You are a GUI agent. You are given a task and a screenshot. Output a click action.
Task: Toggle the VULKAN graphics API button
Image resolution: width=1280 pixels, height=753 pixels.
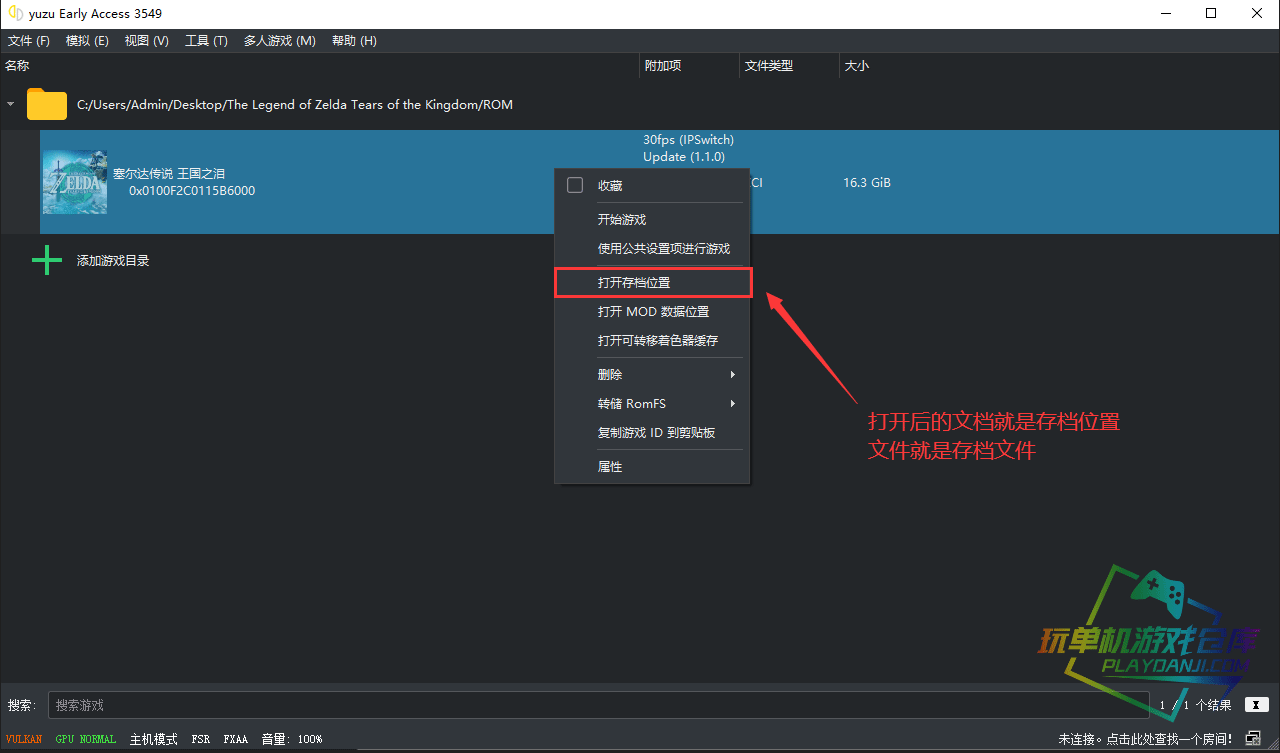[24, 739]
